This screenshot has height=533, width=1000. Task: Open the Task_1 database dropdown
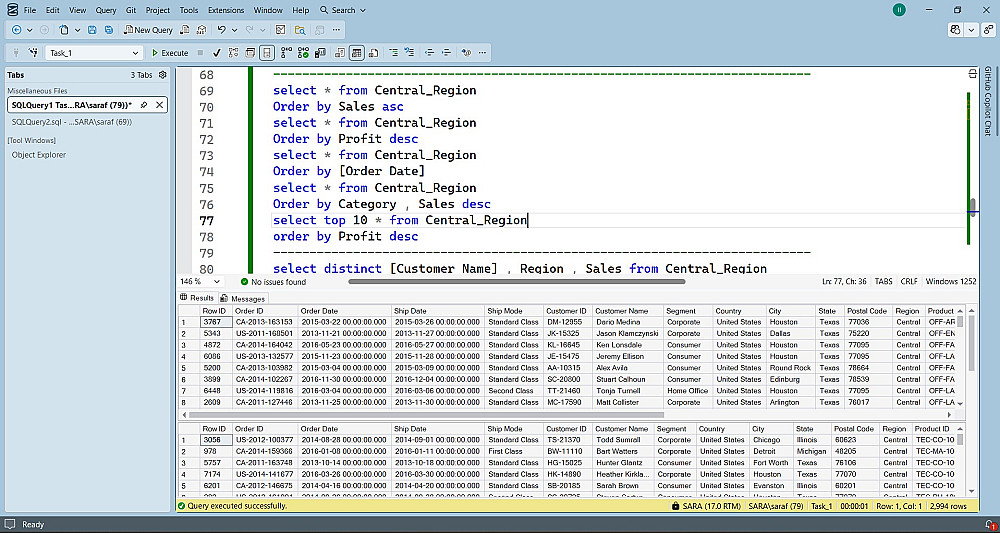click(x=136, y=53)
